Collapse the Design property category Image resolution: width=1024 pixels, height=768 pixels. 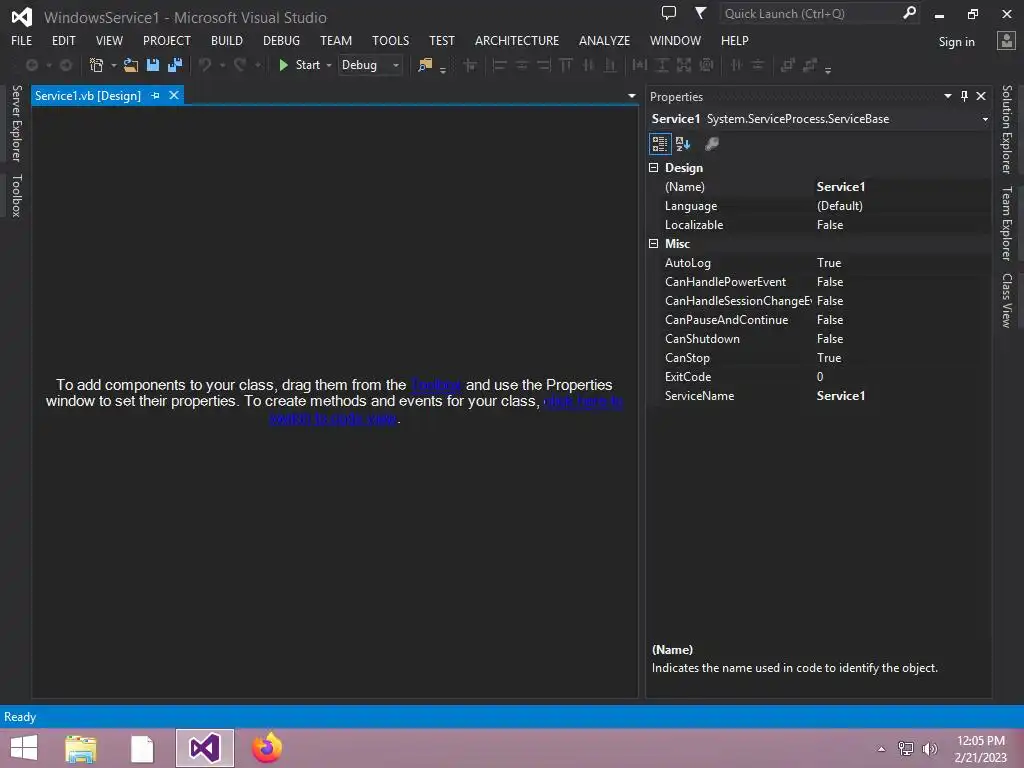coord(654,168)
